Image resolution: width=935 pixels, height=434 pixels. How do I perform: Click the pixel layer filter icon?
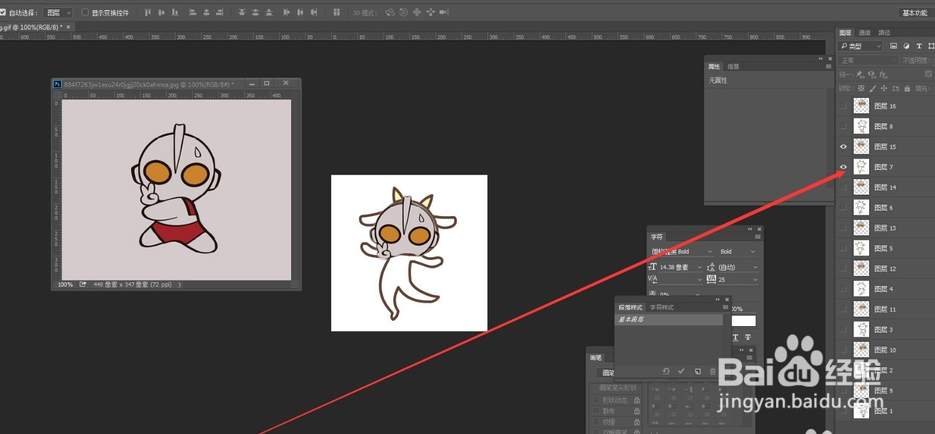point(893,46)
